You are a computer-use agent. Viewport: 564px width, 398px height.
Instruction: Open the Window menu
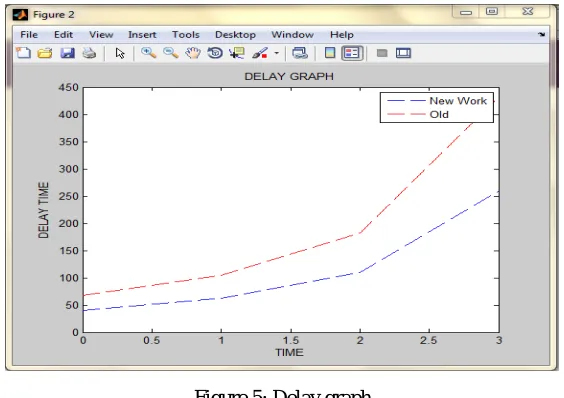click(292, 35)
